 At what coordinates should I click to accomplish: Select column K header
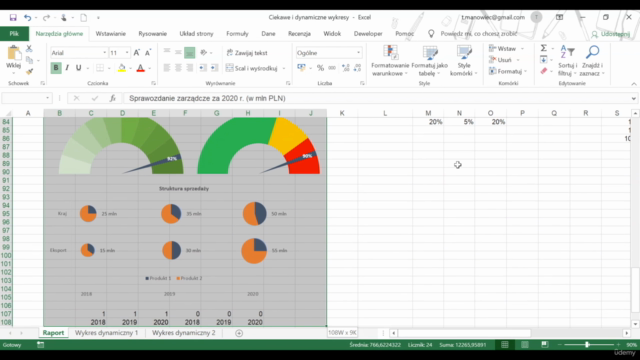point(342,113)
